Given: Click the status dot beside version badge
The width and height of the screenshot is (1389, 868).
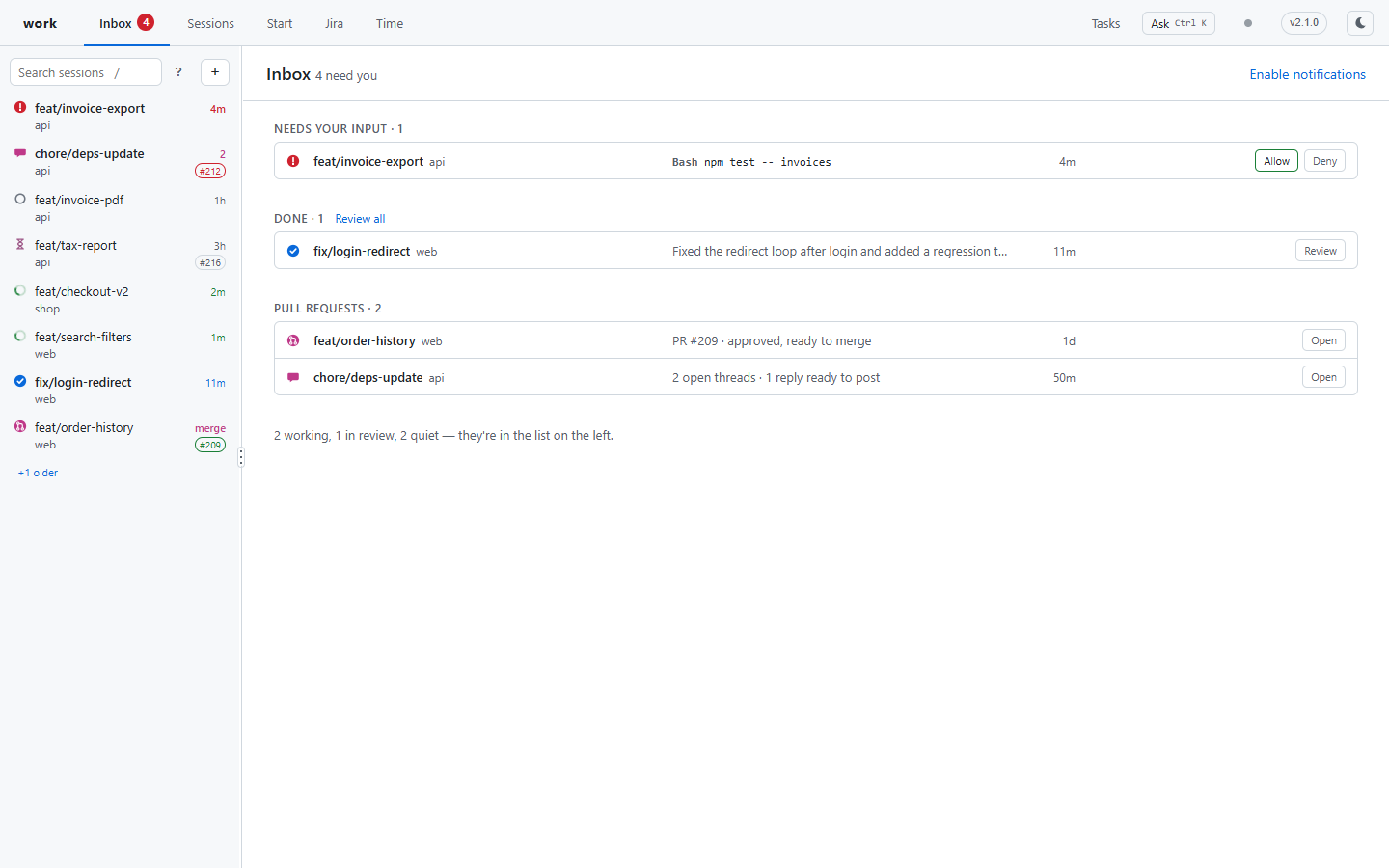Looking at the screenshot, I should 1248,23.
